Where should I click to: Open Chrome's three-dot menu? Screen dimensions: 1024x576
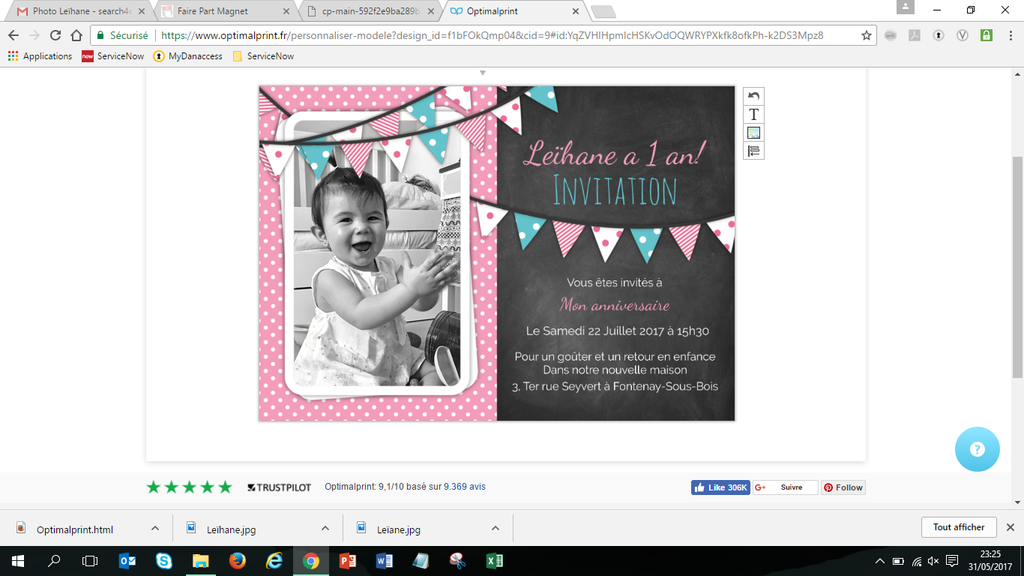[x=1009, y=35]
